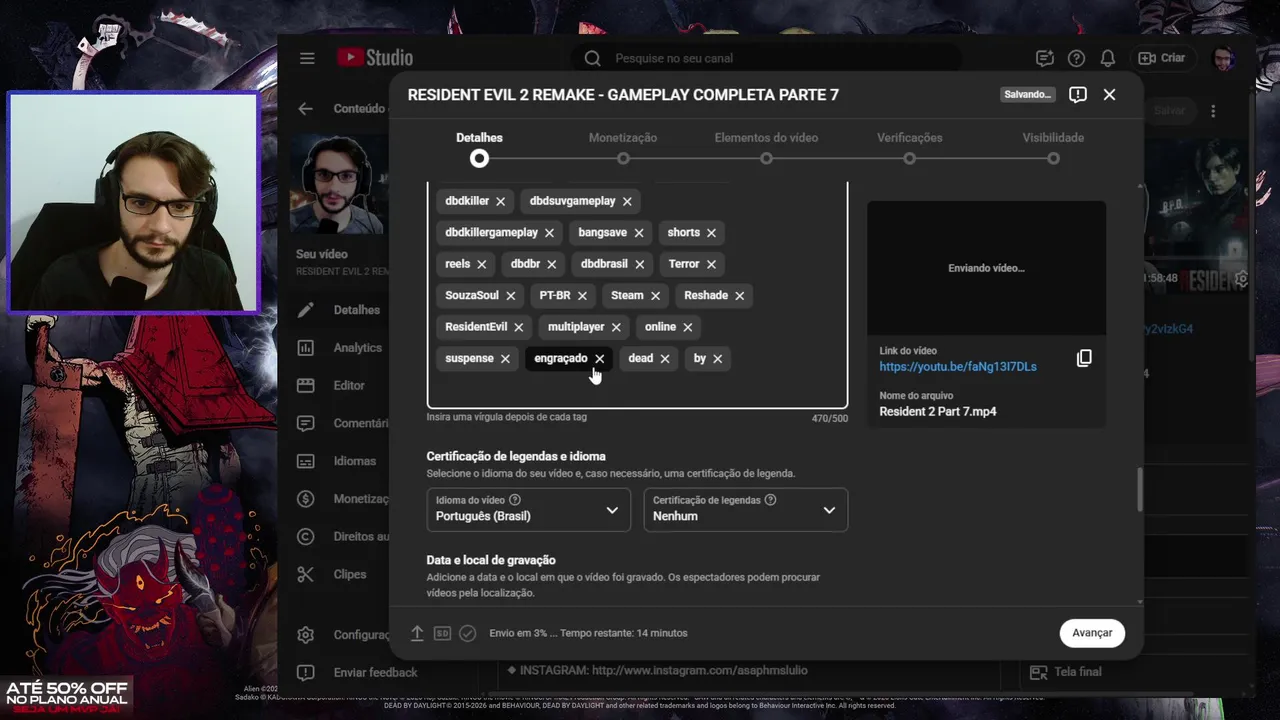Remove the dbdkiller tag
1280x720 pixels.
(501, 201)
